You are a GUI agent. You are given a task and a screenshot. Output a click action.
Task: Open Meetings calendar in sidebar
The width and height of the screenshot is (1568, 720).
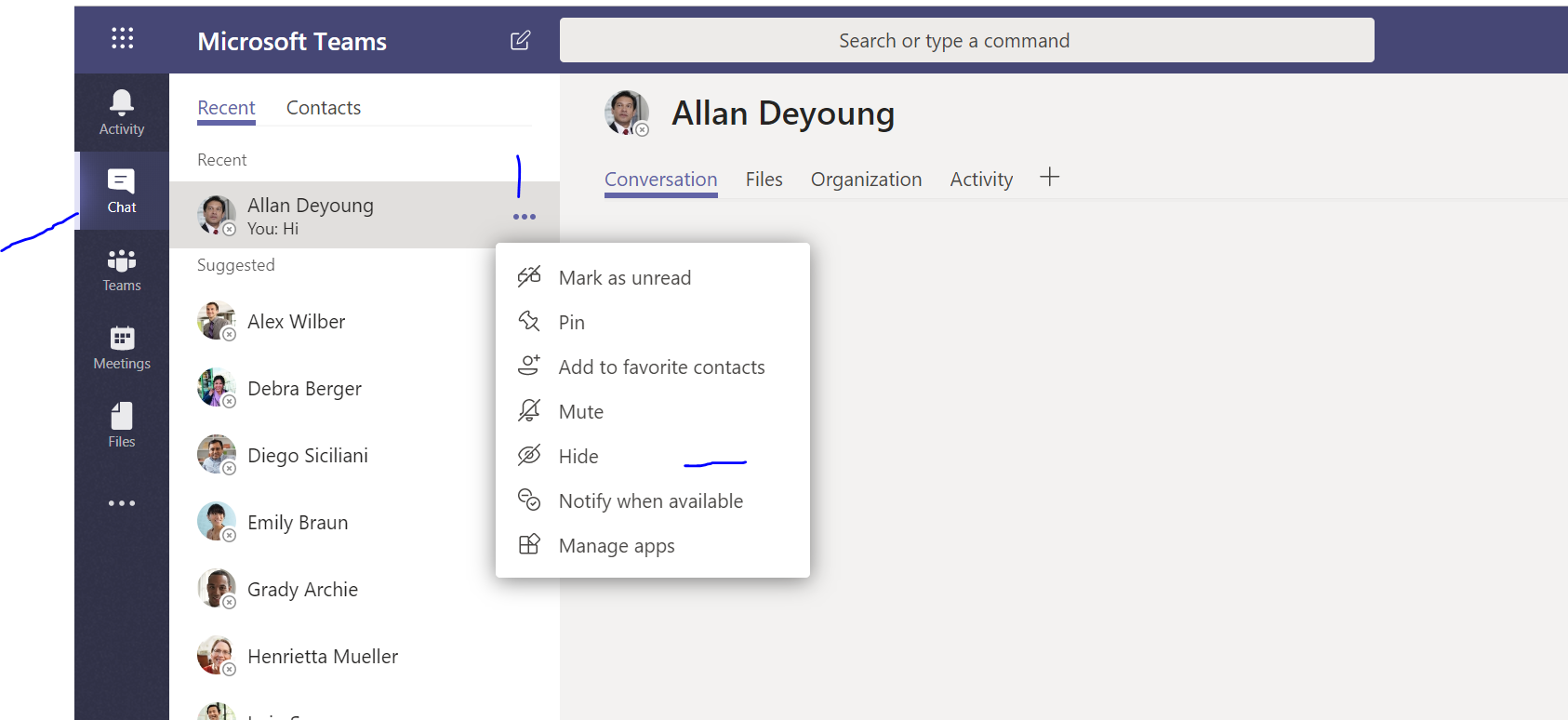122,348
